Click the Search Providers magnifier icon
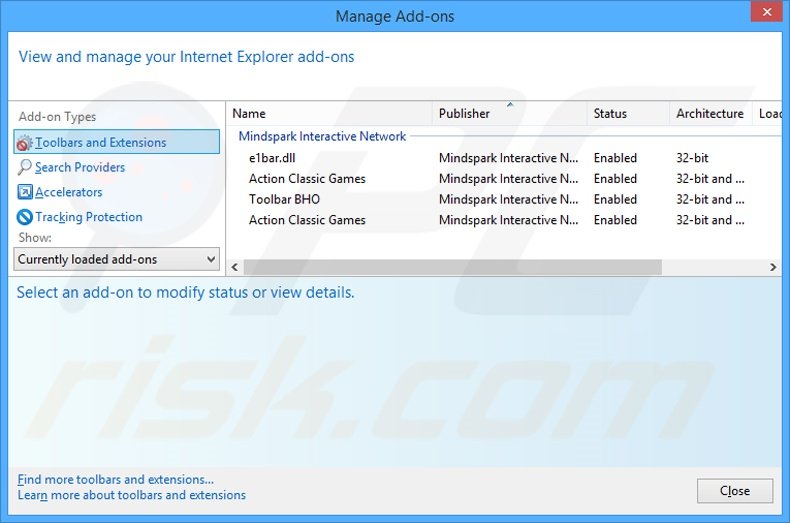790x523 pixels. click(24, 167)
